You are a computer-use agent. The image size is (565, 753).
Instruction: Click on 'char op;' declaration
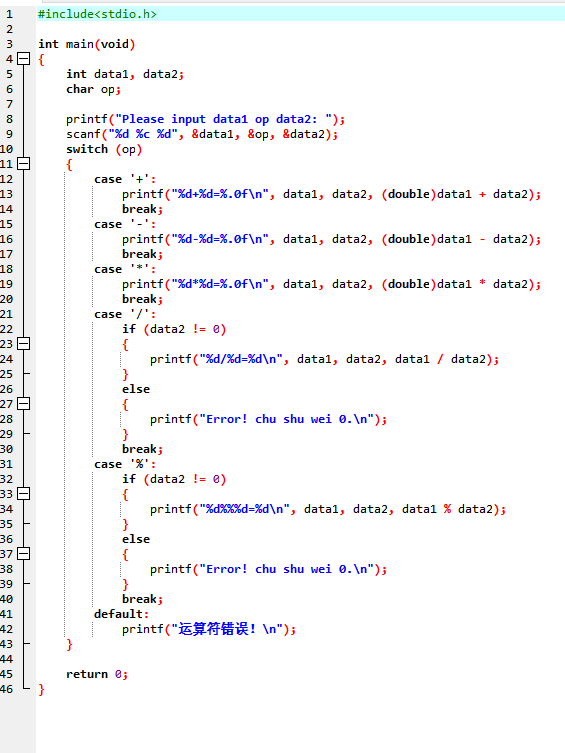(x=94, y=89)
